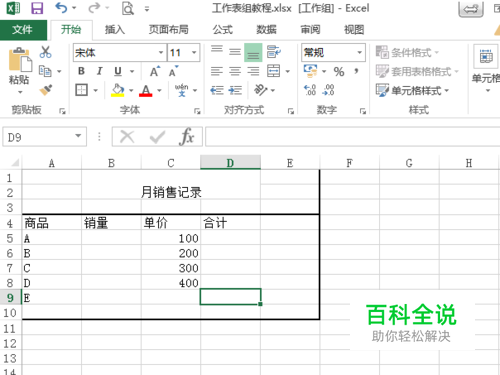Image resolution: width=500 pixels, height=375 pixels.
Task: Open the 常规 number format dropdown
Action: 360,52
